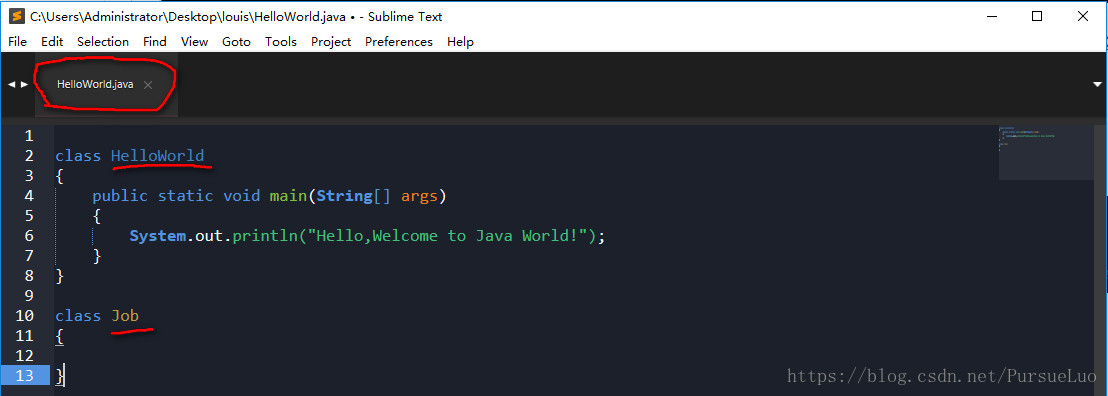This screenshot has height=396, width=1108.
Task: Click highlighted line number 13
Action: click(x=24, y=375)
